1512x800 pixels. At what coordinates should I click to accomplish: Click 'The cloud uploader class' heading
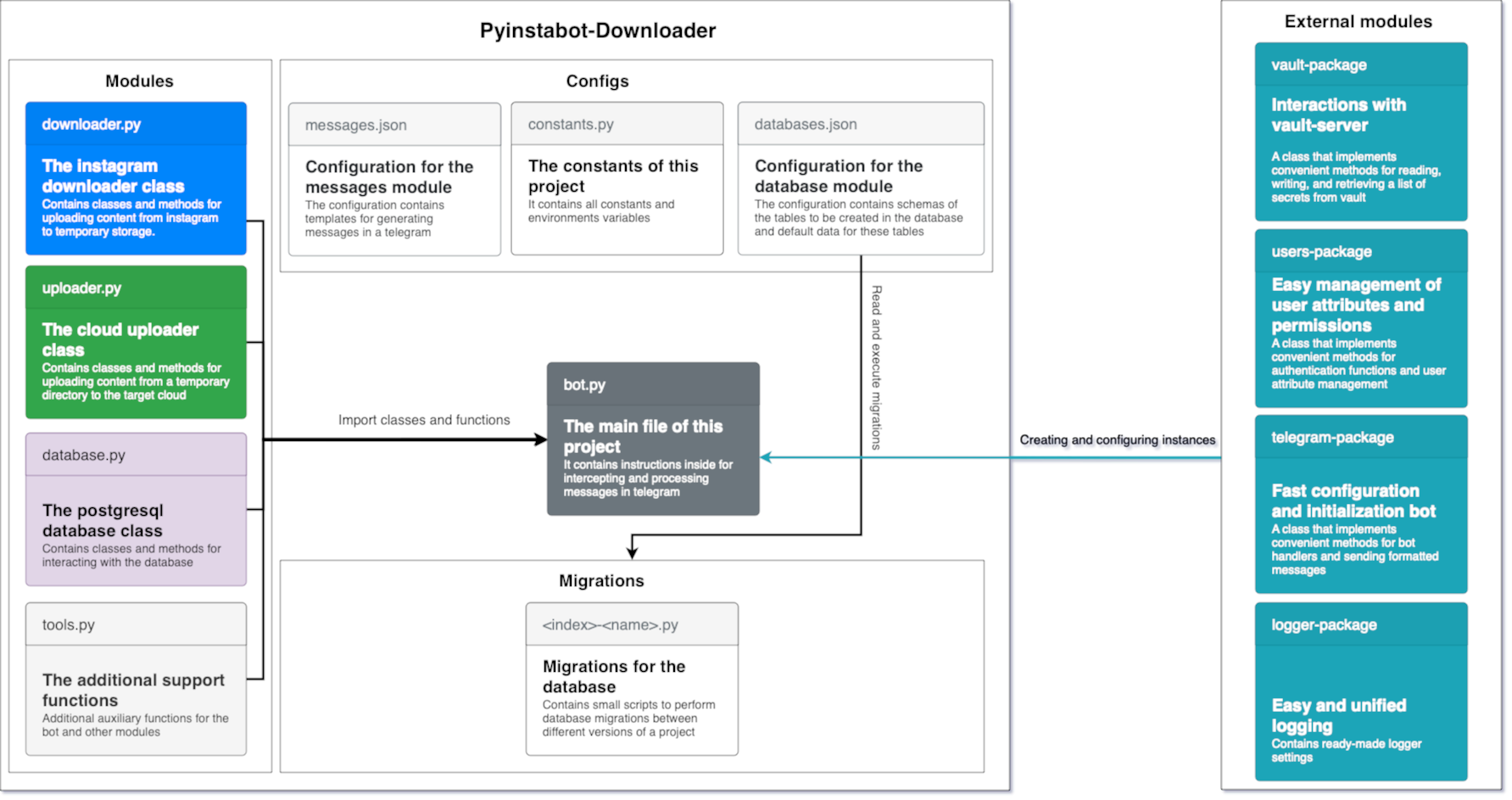pyautogui.click(x=120, y=339)
